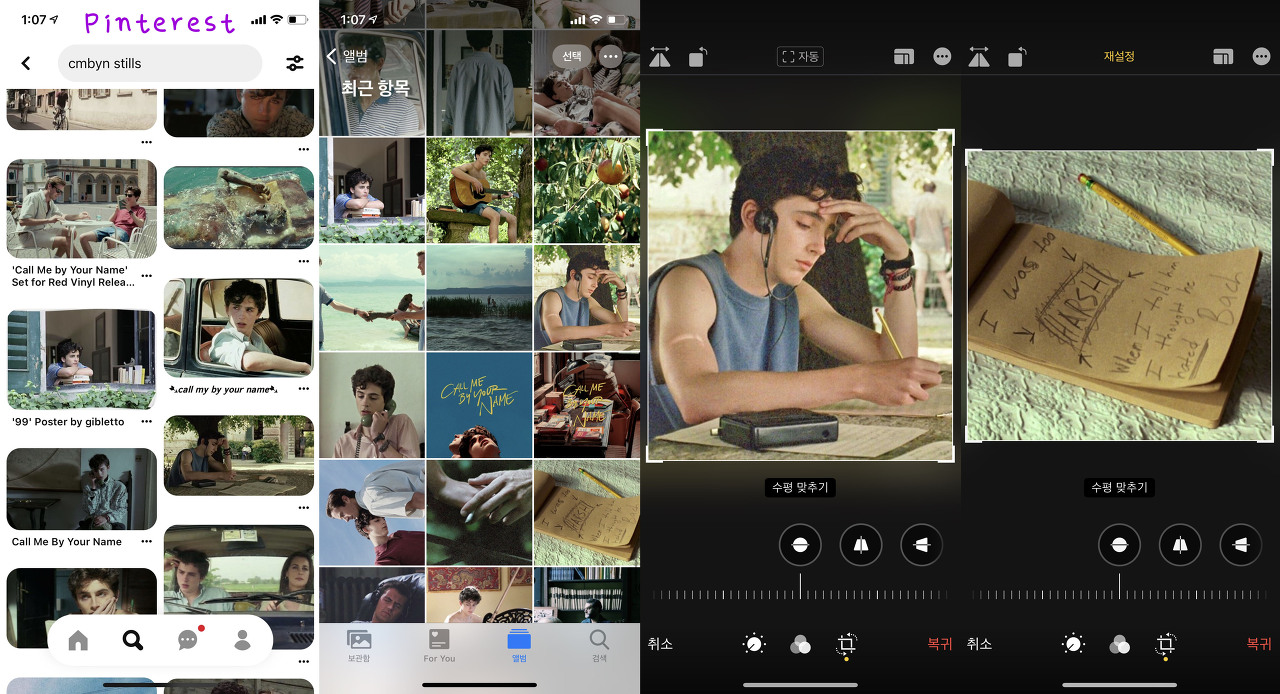Go back using Pinterest's back arrow
Screen dimensions: 1280x694
coord(26,63)
